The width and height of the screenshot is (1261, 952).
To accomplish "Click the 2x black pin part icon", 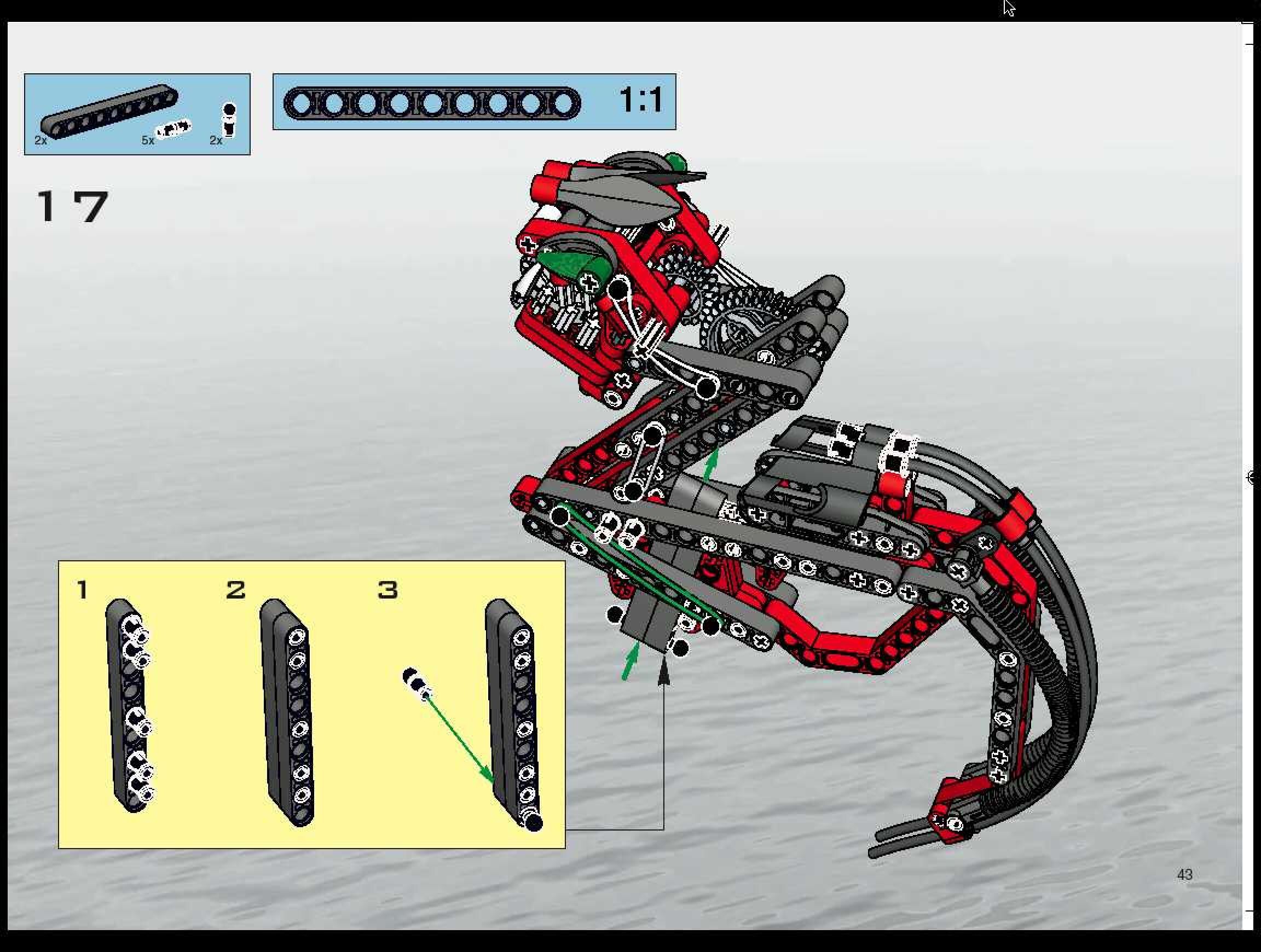I will [229, 120].
